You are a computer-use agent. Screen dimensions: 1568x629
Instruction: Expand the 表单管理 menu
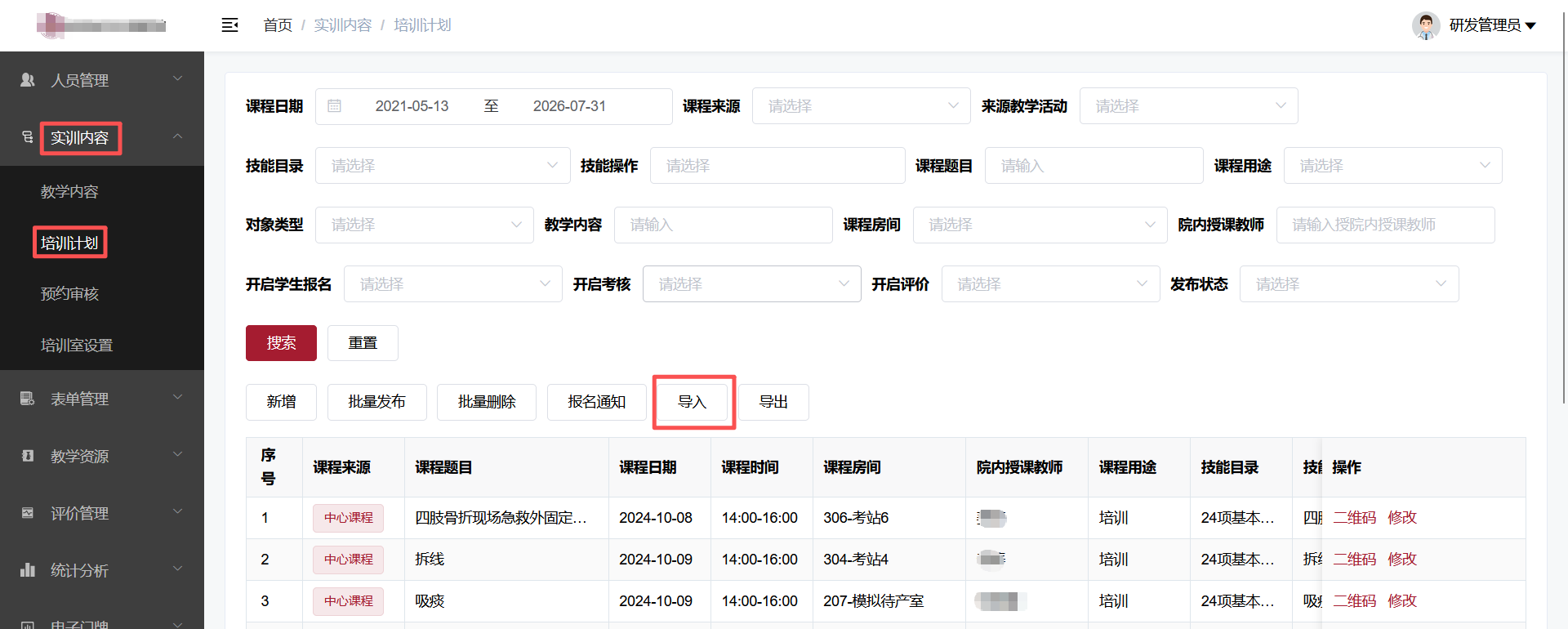pos(102,399)
